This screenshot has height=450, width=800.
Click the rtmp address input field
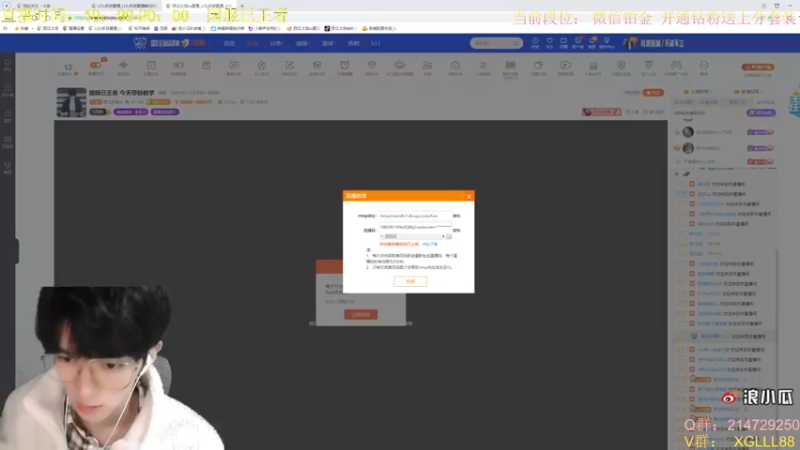coord(415,216)
